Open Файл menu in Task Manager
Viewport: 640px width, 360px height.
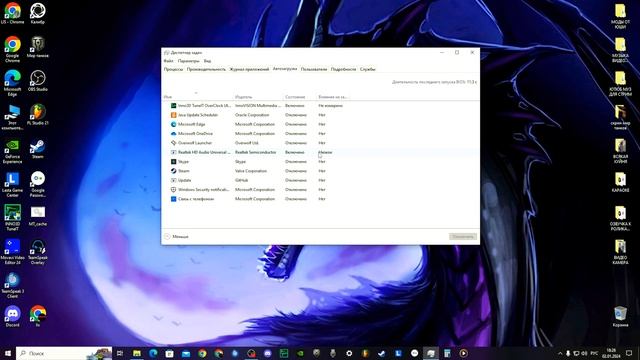tap(169, 61)
